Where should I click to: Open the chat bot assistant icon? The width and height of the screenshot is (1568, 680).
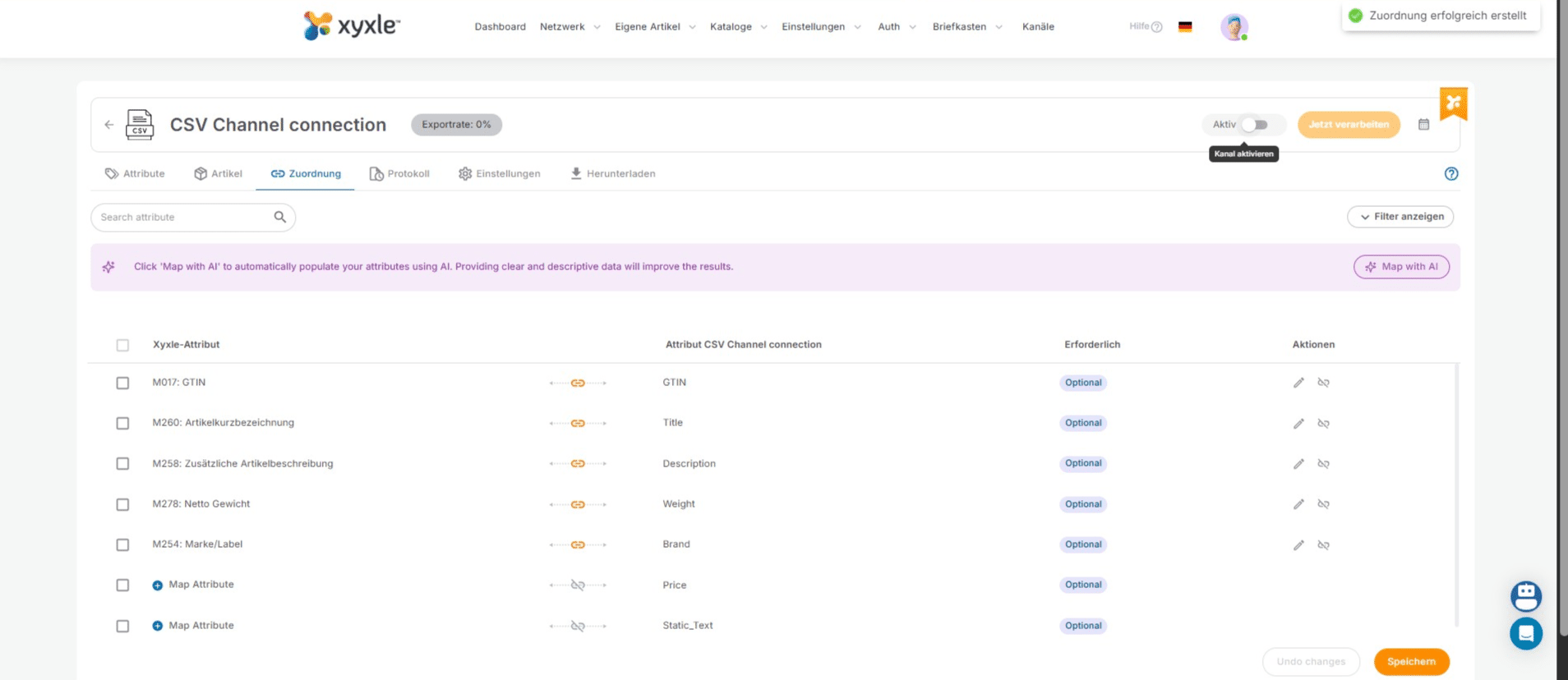coord(1525,596)
